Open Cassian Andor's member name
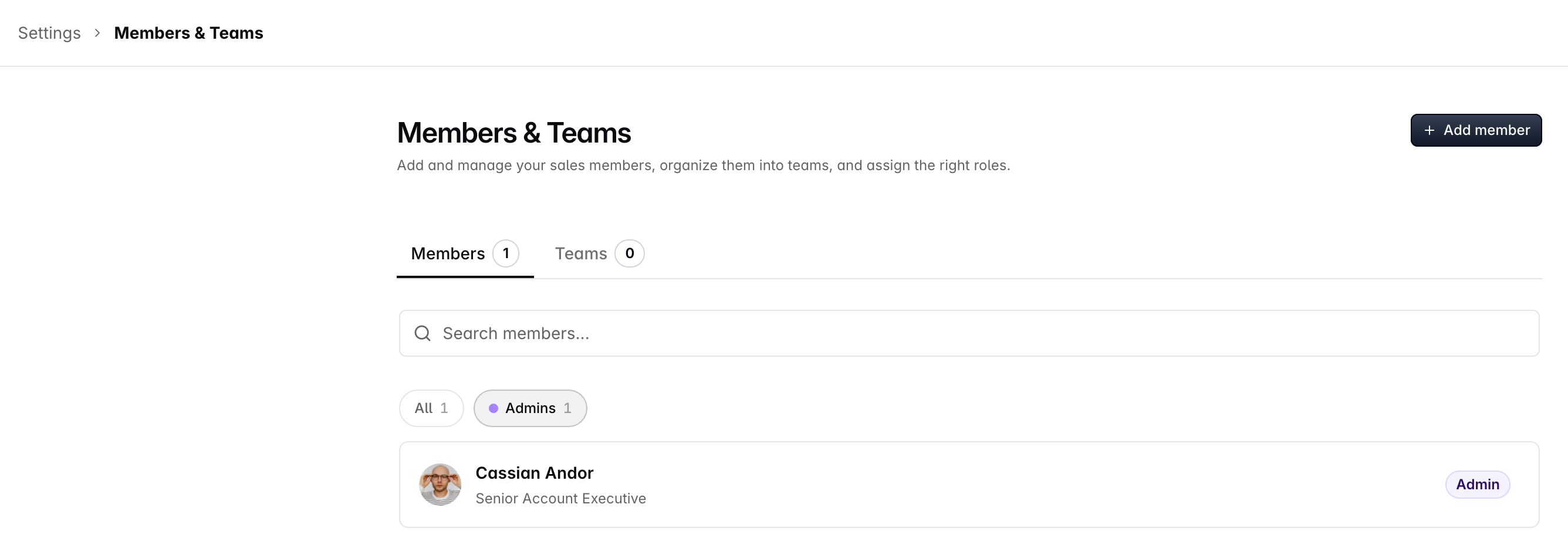 pos(534,473)
